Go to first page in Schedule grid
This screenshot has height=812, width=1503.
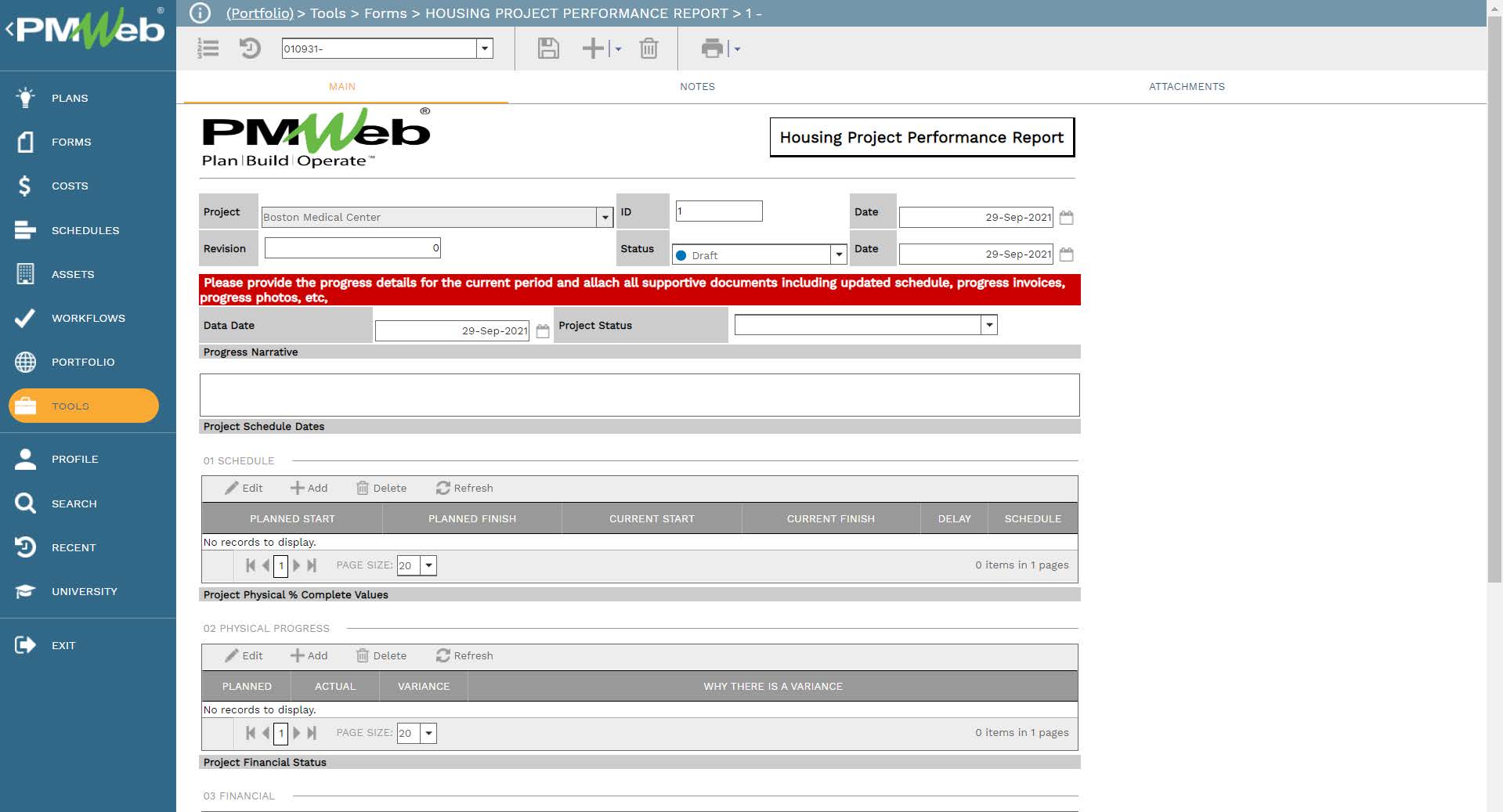(251, 565)
